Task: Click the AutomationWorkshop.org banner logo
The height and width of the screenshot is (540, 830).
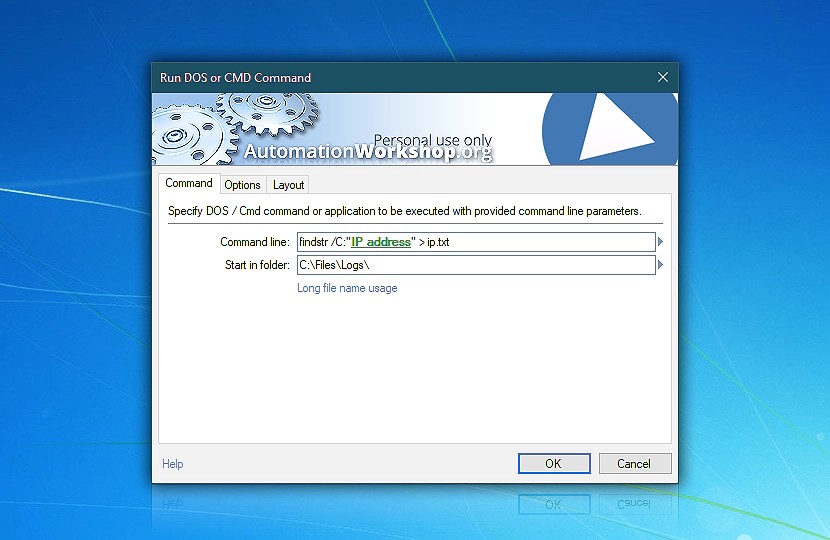Action: (368, 151)
